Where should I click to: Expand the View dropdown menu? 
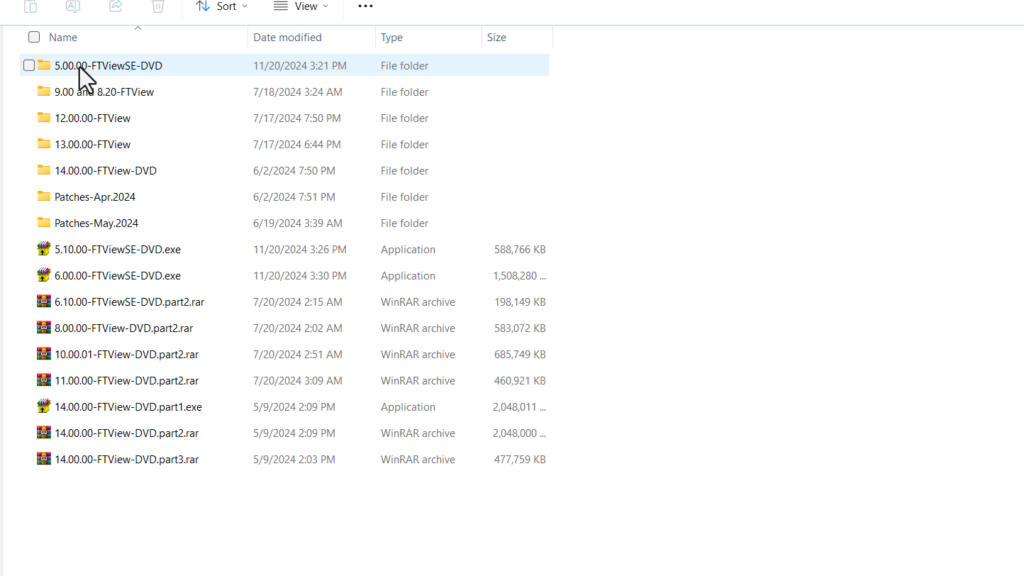pyautogui.click(x=301, y=6)
